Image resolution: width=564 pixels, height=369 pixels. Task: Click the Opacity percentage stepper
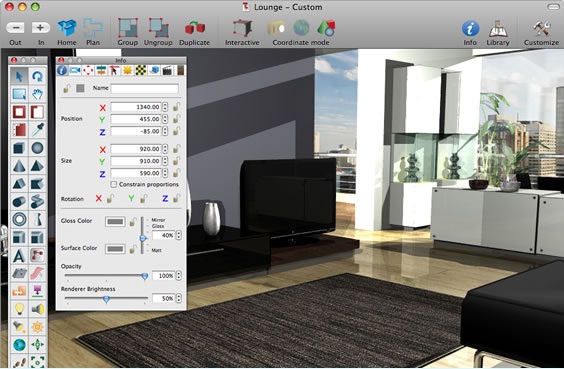tap(179, 276)
